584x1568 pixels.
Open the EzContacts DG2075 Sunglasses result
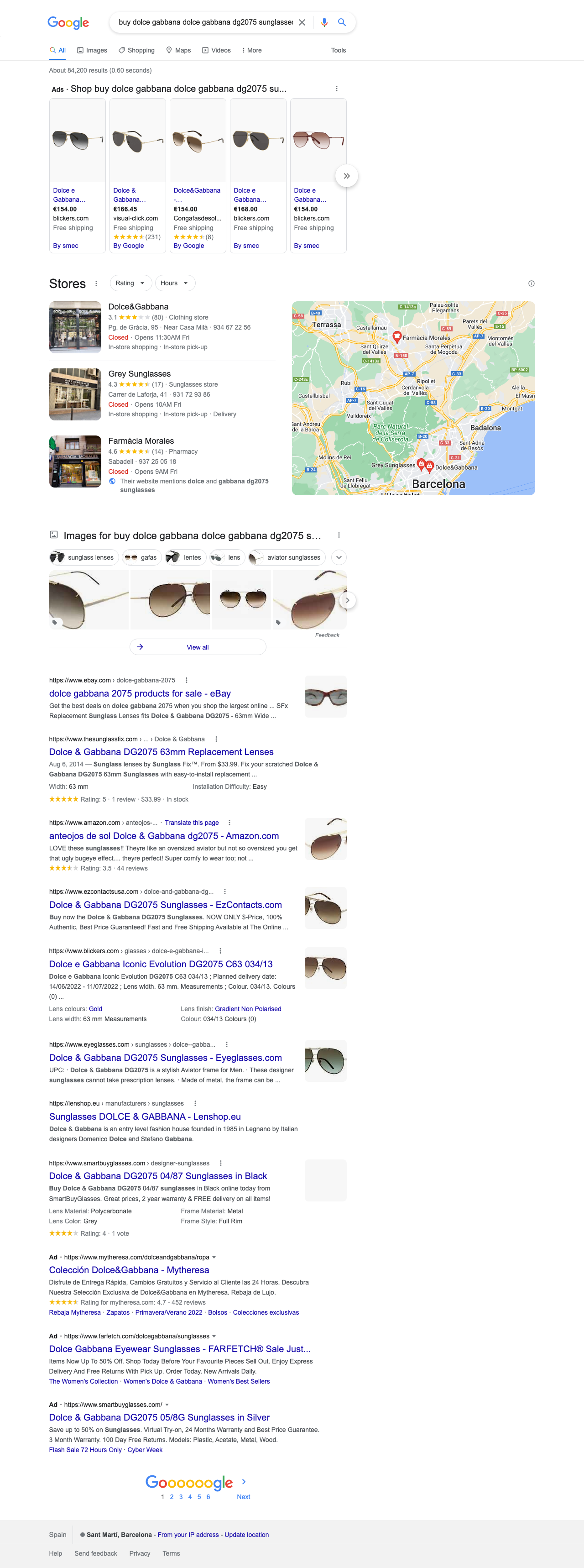(166, 905)
